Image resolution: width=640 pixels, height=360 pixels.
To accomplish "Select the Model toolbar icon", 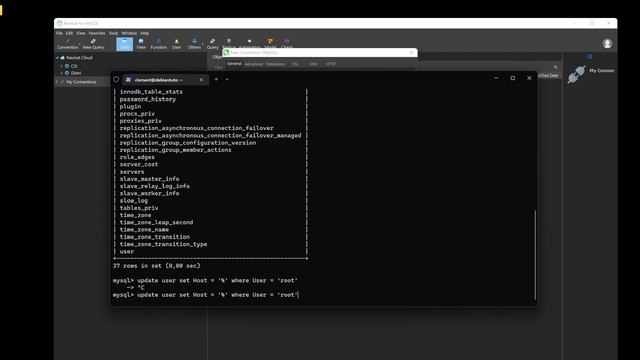I will tap(270, 42).
